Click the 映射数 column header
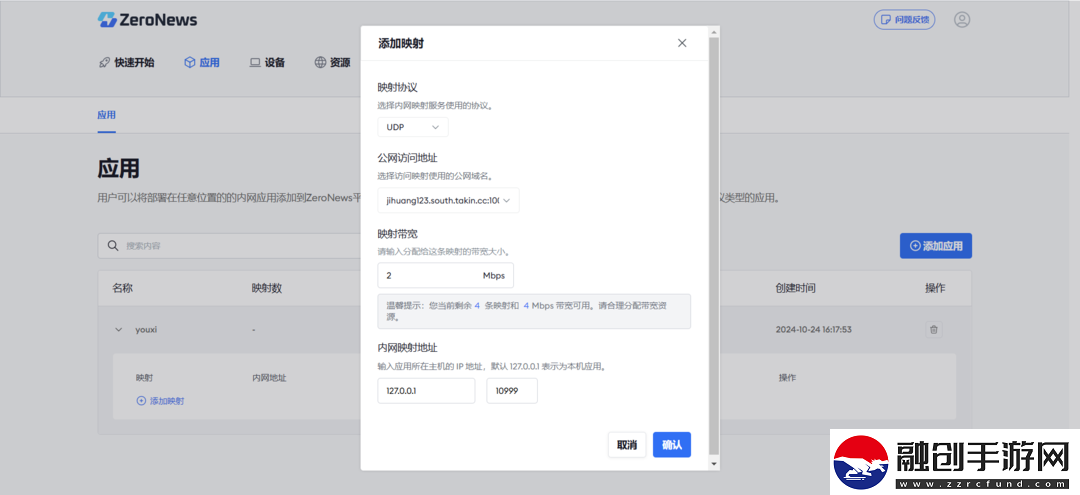The height and width of the screenshot is (495, 1080). pyautogui.click(x=267, y=288)
